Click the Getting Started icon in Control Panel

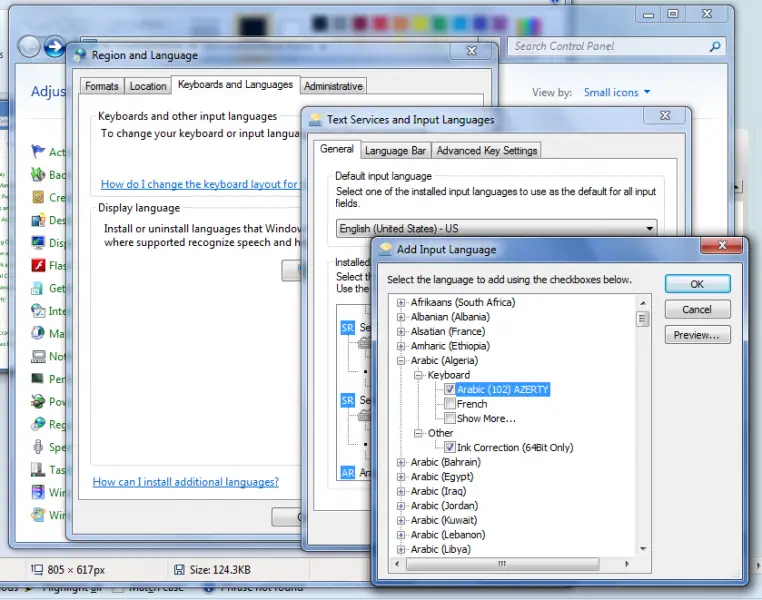coord(37,288)
